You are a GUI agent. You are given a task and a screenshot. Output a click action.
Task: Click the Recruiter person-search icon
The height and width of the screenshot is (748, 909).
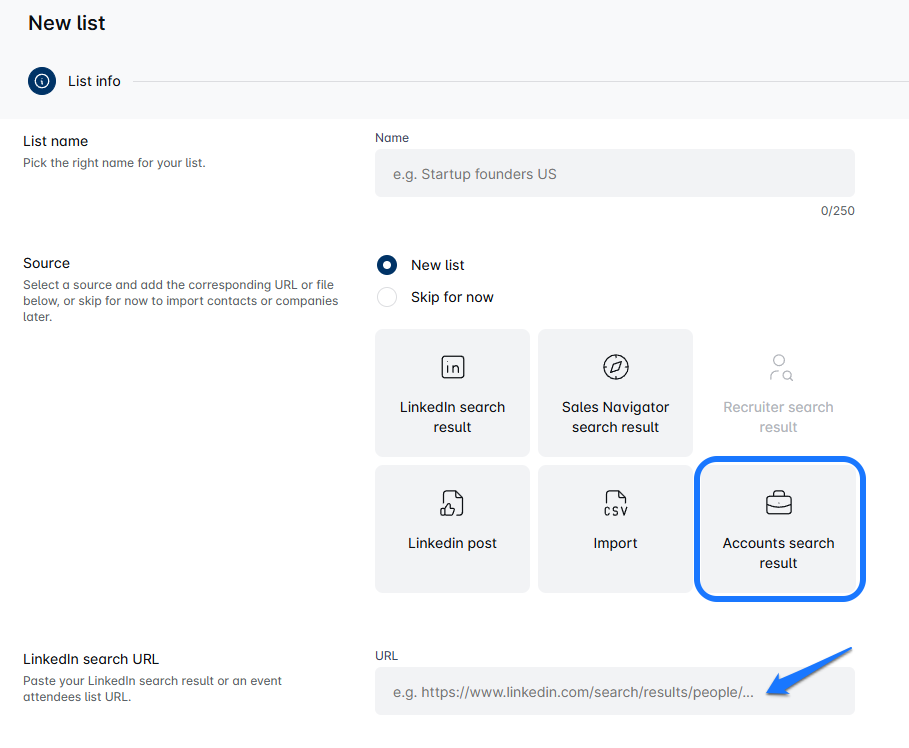(x=779, y=368)
